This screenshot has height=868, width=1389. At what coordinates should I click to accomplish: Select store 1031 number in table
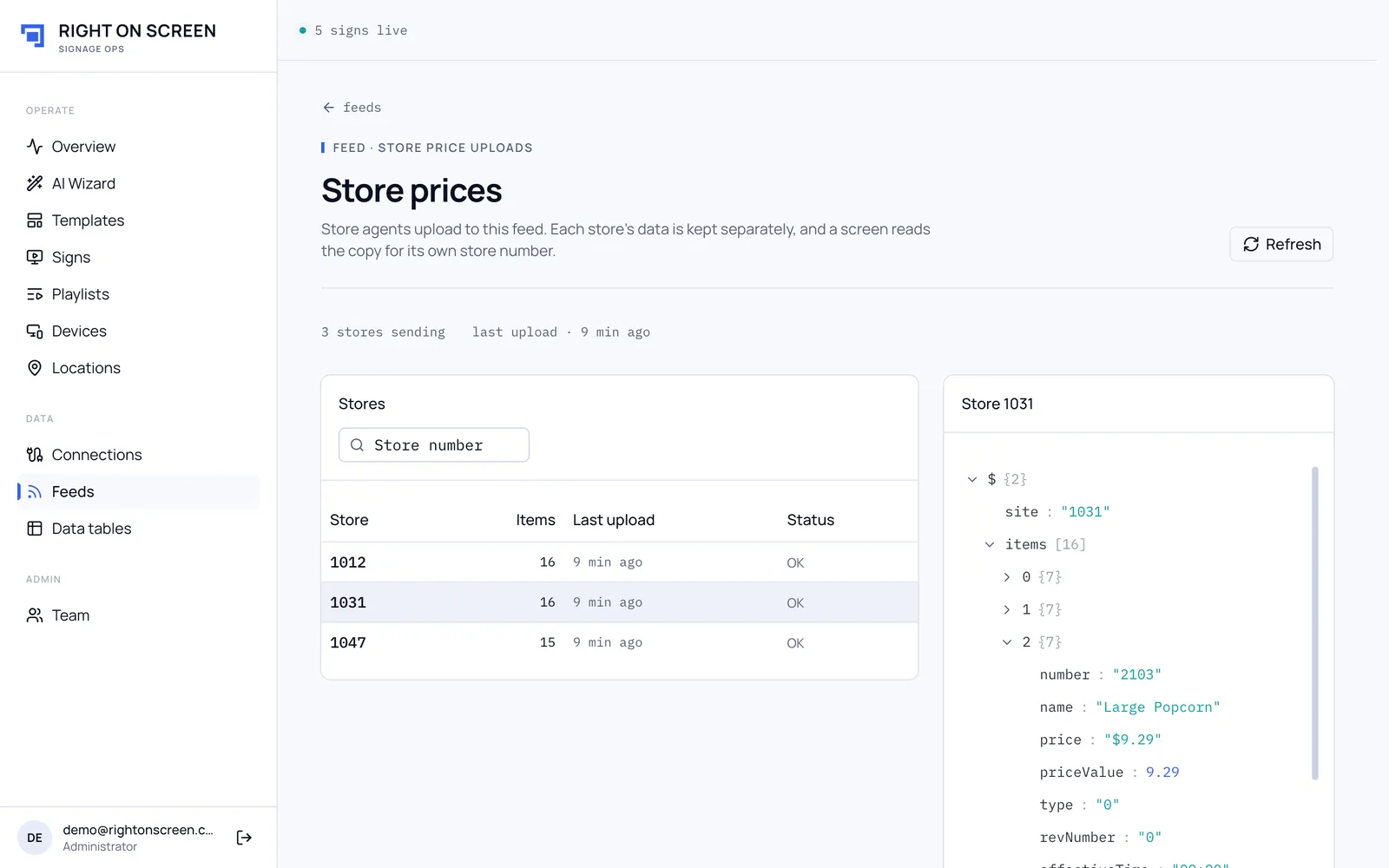[348, 602]
